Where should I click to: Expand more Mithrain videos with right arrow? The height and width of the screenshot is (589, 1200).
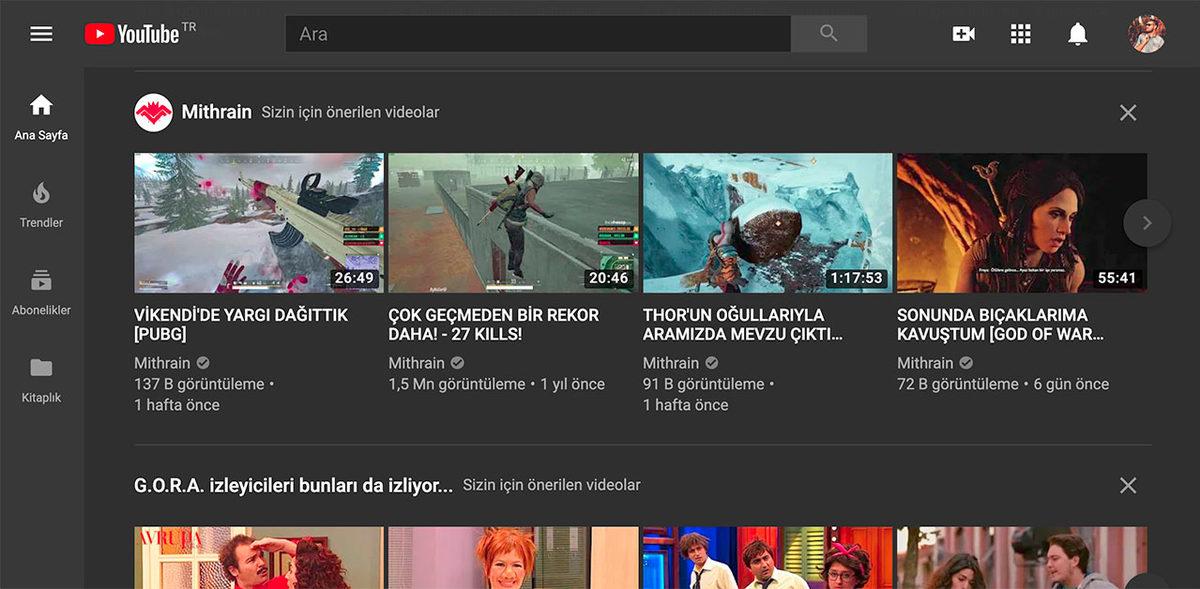tap(1147, 222)
